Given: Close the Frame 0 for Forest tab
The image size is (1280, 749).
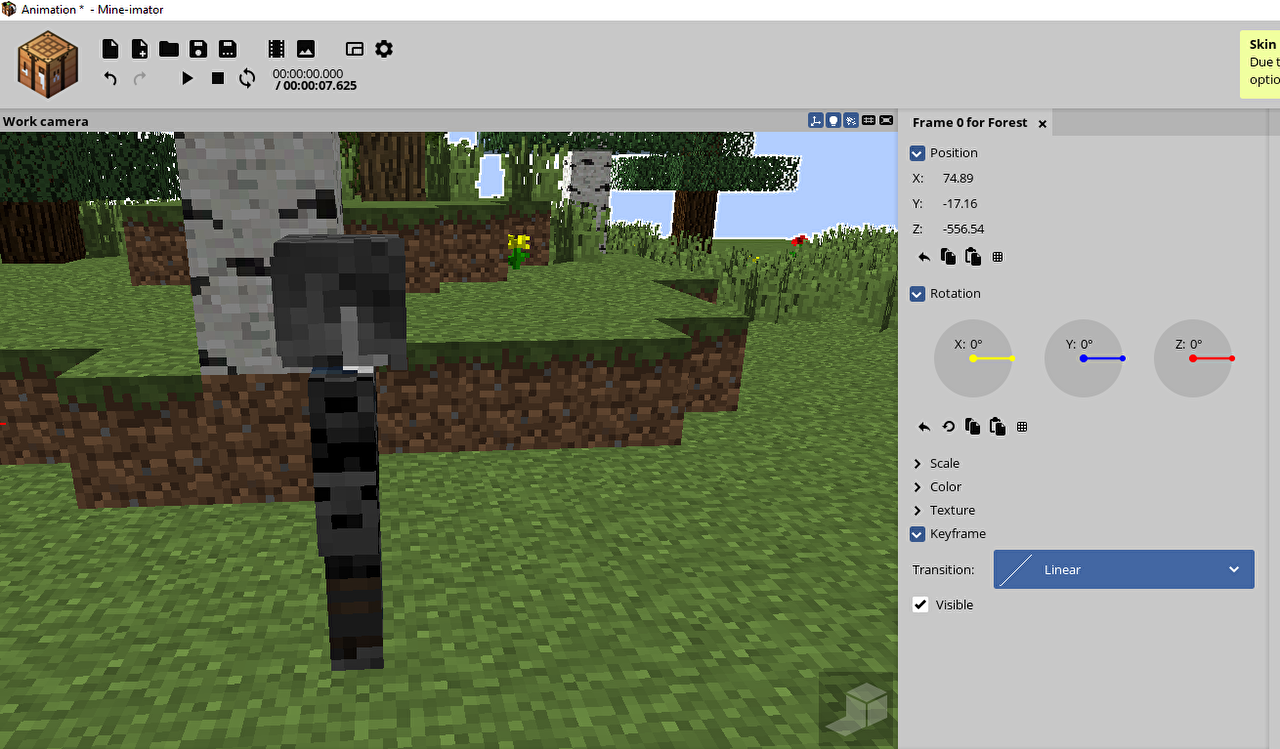Looking at the screenshot, I should 1042,123.
